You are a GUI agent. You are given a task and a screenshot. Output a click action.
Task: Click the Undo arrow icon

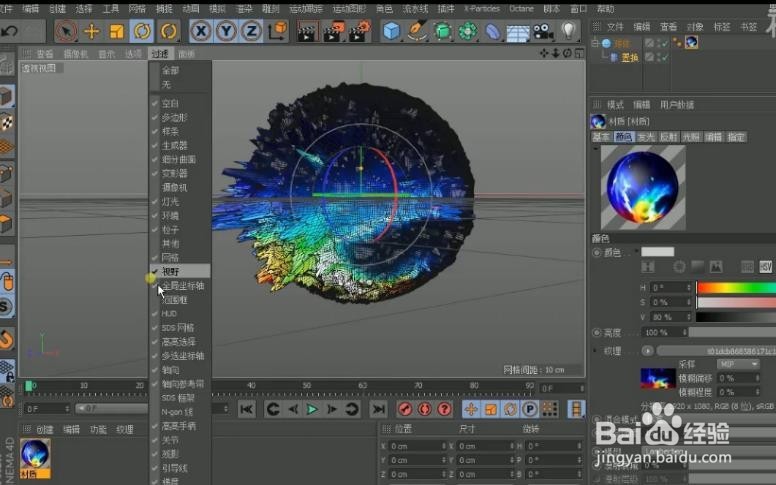click(x=9, y=31)
